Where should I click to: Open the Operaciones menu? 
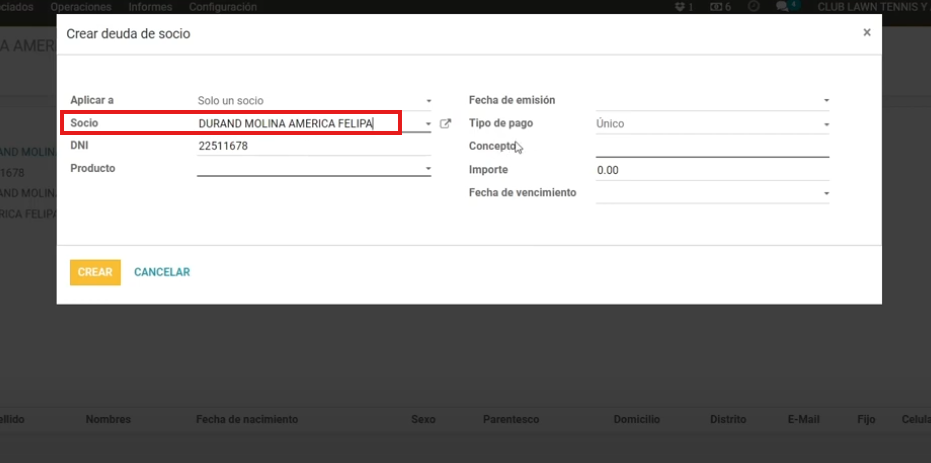pos(80,7)
